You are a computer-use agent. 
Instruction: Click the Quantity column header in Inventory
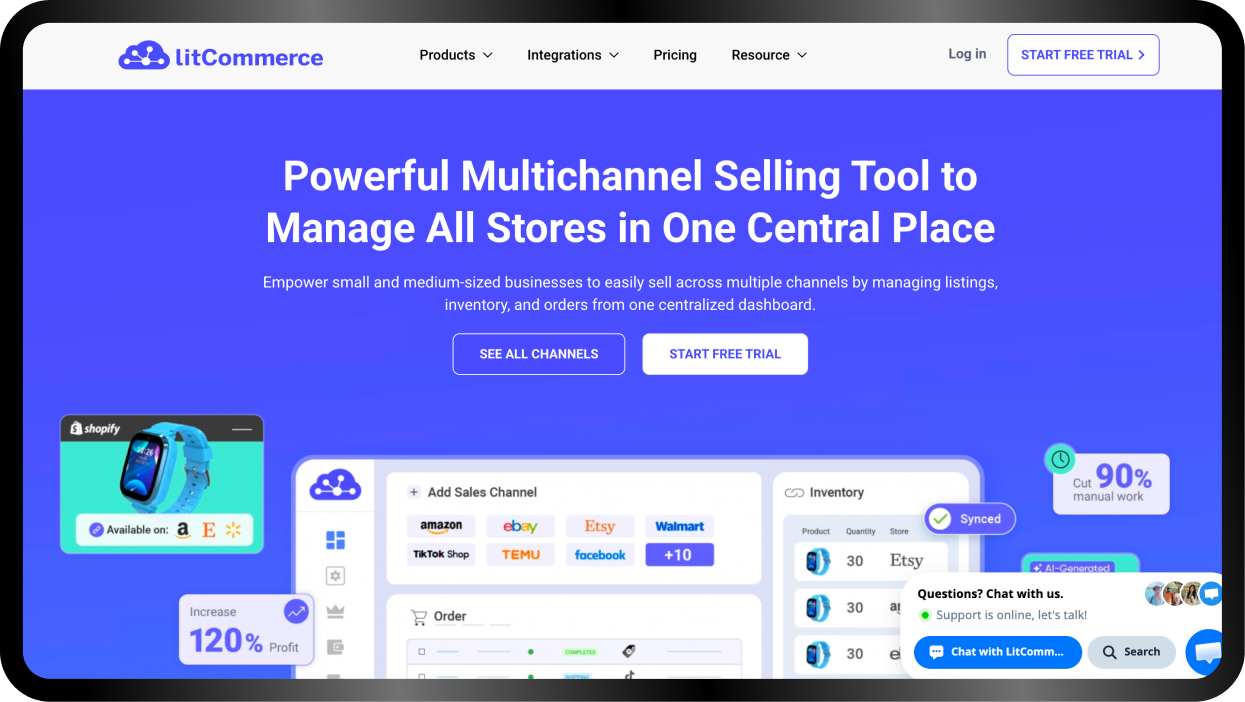pos(861,532)
